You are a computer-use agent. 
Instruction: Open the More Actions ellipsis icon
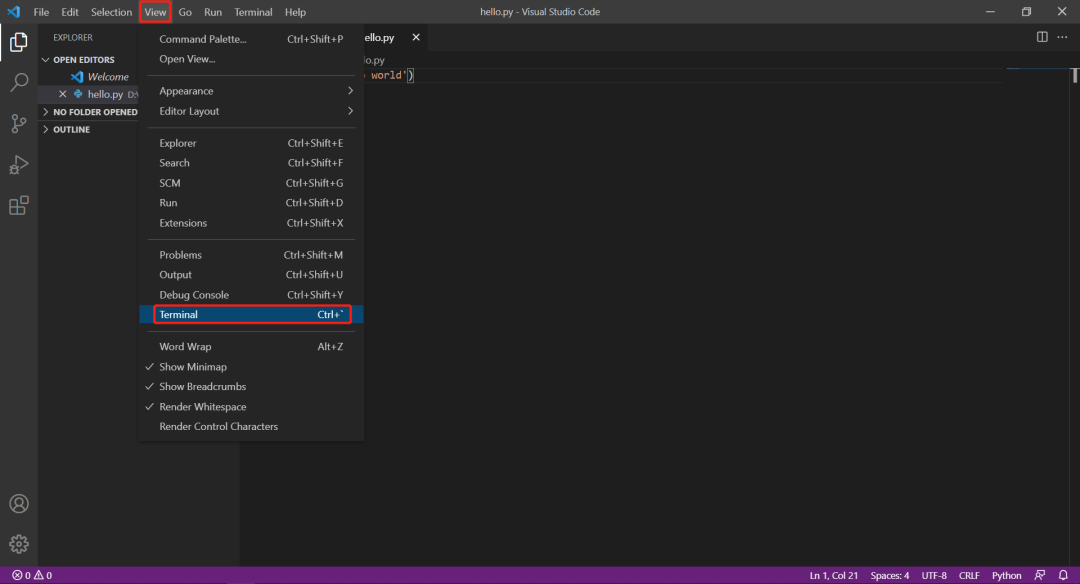click(1062, 37)
